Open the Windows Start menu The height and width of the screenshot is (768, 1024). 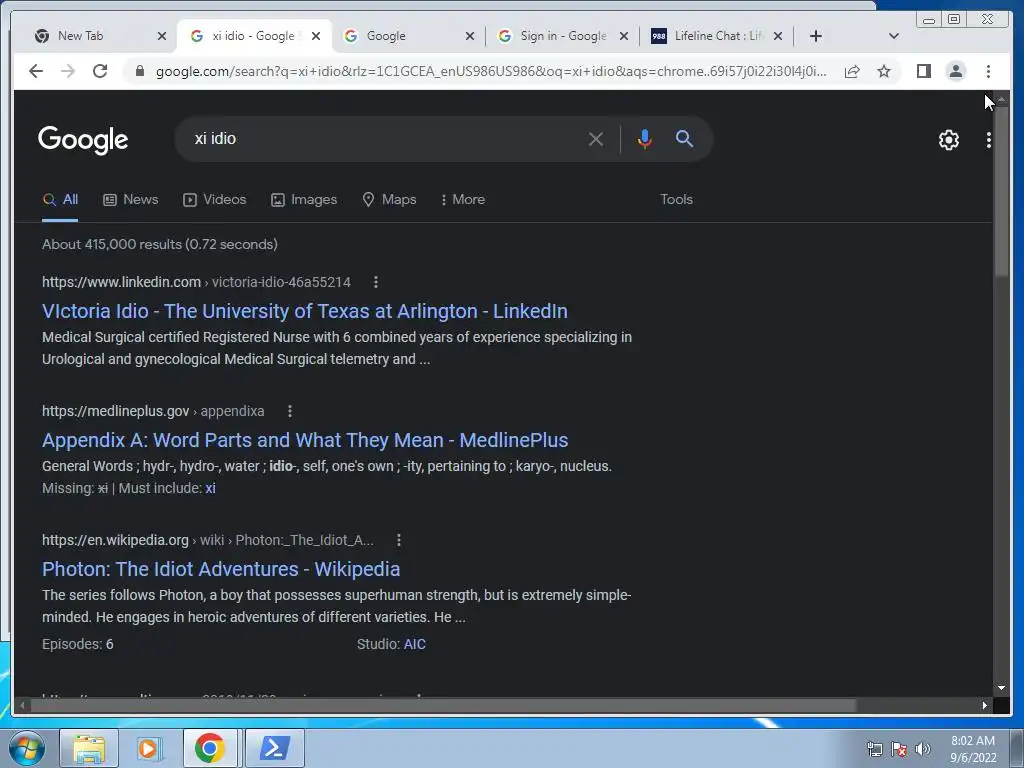[26, 748]
